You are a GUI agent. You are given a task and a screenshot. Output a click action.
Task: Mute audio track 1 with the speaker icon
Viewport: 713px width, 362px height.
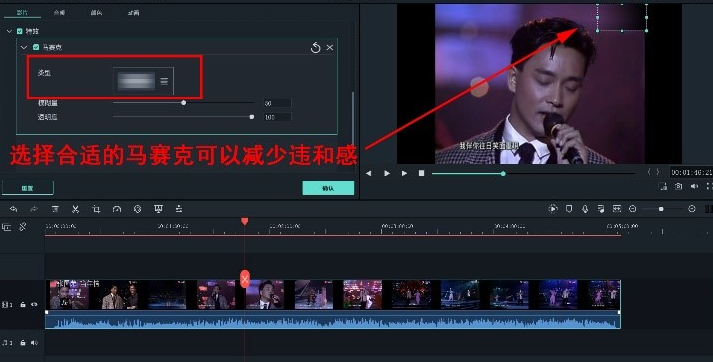pyautogui.click(x=34, y=342)
